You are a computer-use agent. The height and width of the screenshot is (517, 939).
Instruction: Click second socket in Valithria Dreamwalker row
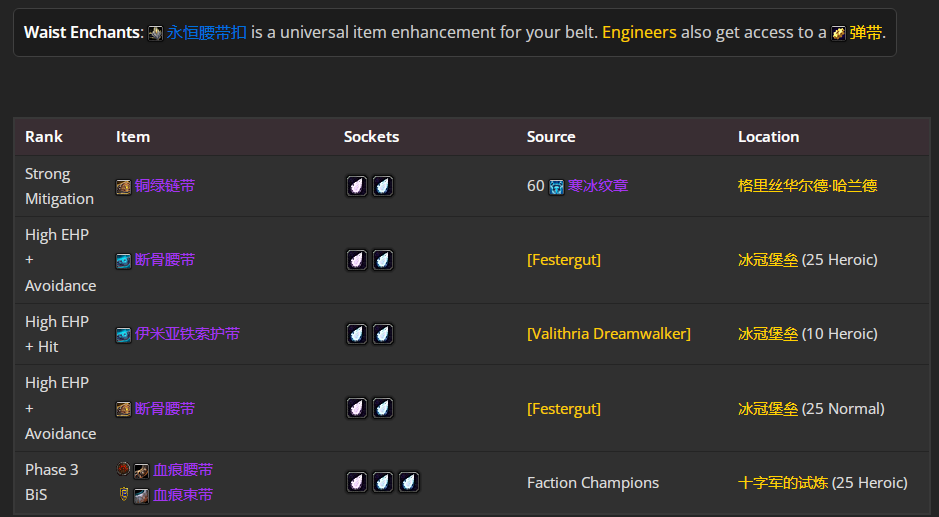[x=382, y=334]
